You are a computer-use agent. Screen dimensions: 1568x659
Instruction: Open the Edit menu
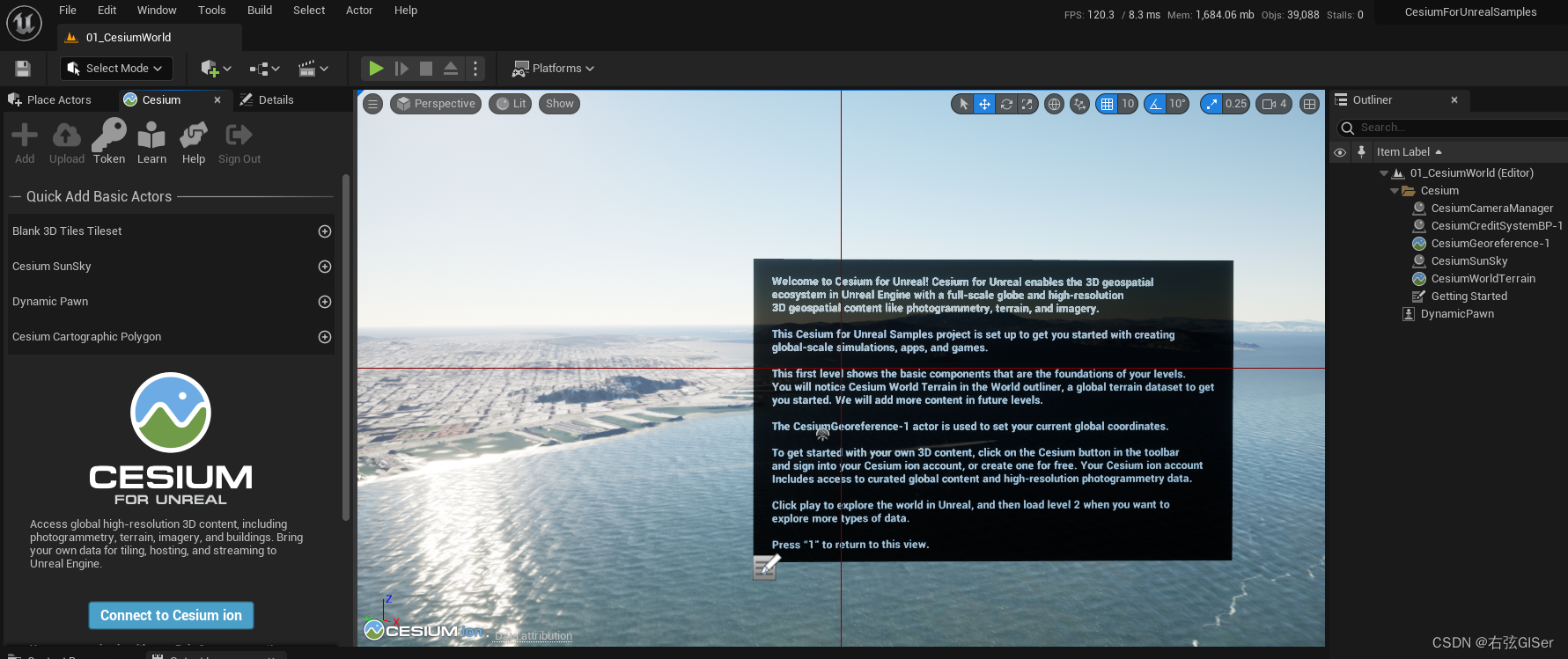(x=107, y=11)
